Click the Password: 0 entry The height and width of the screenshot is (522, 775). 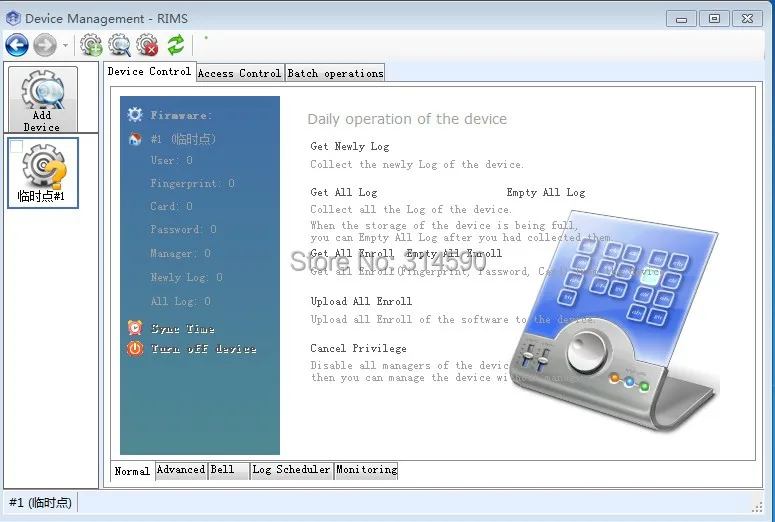click(183, 229)
